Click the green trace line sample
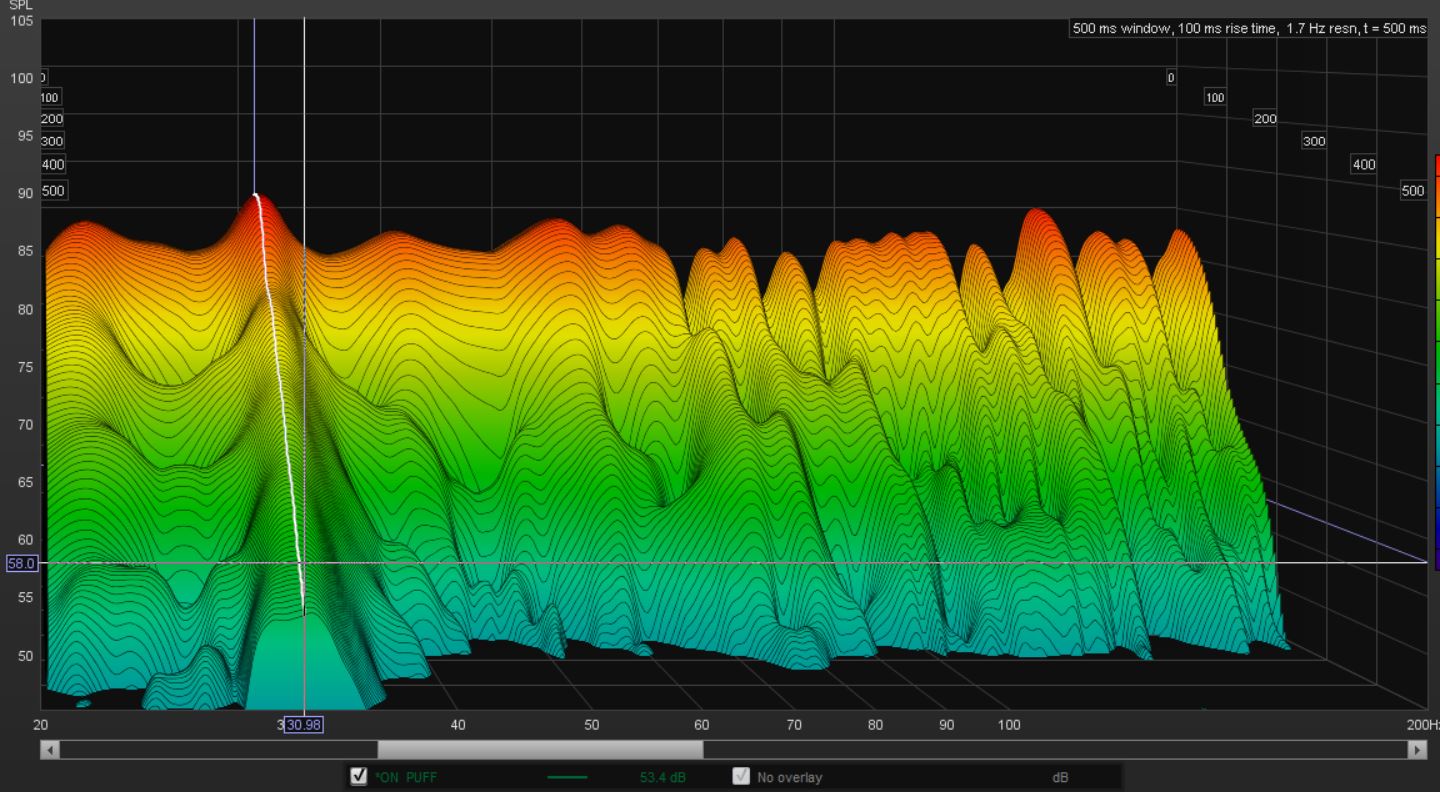Image resolution: width=1440 pixels, height=792 pixels. pyautogui.click(x=567, y=777)
